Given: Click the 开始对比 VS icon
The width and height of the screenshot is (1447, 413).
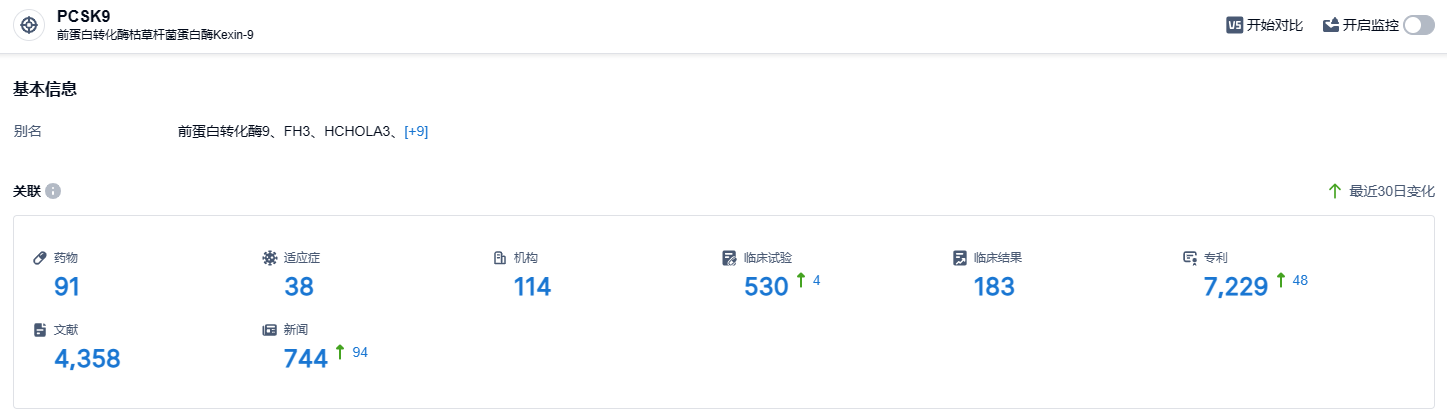Looking at the screenshot, I should (1234, 25).
